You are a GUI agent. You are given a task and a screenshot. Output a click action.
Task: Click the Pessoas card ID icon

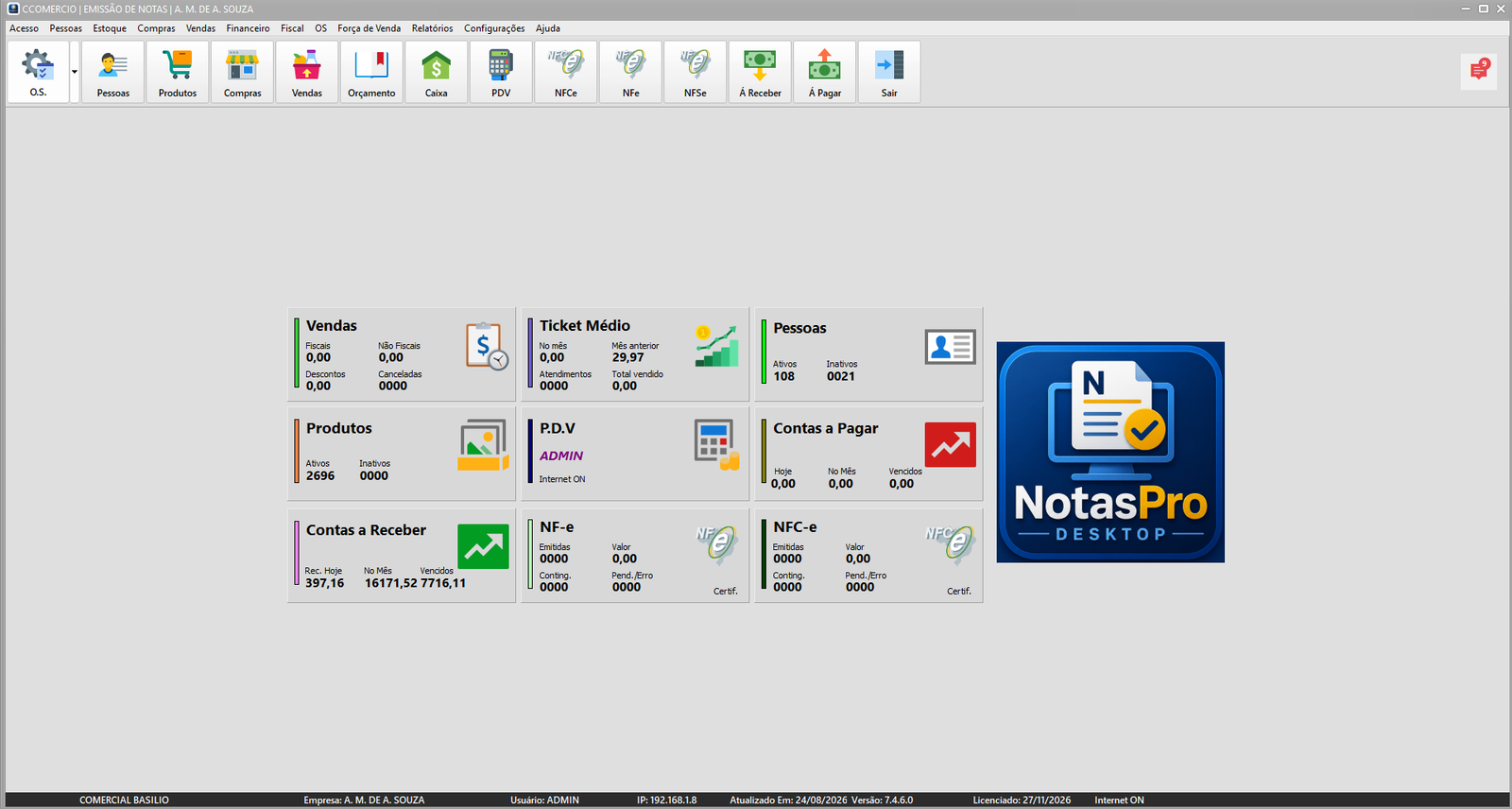[x=950, y=348]
